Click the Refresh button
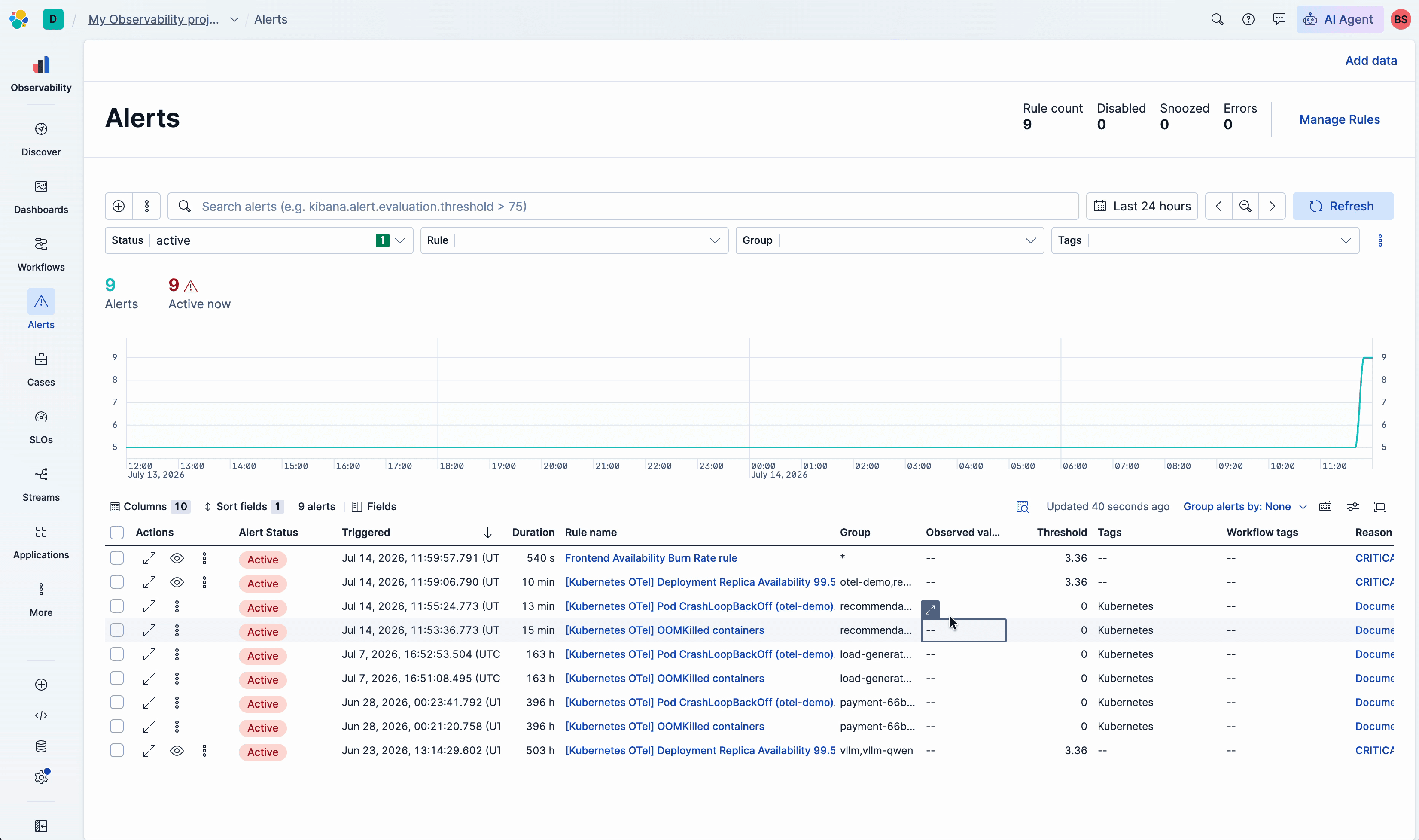1419x840 pixels. click(1343, 206)
